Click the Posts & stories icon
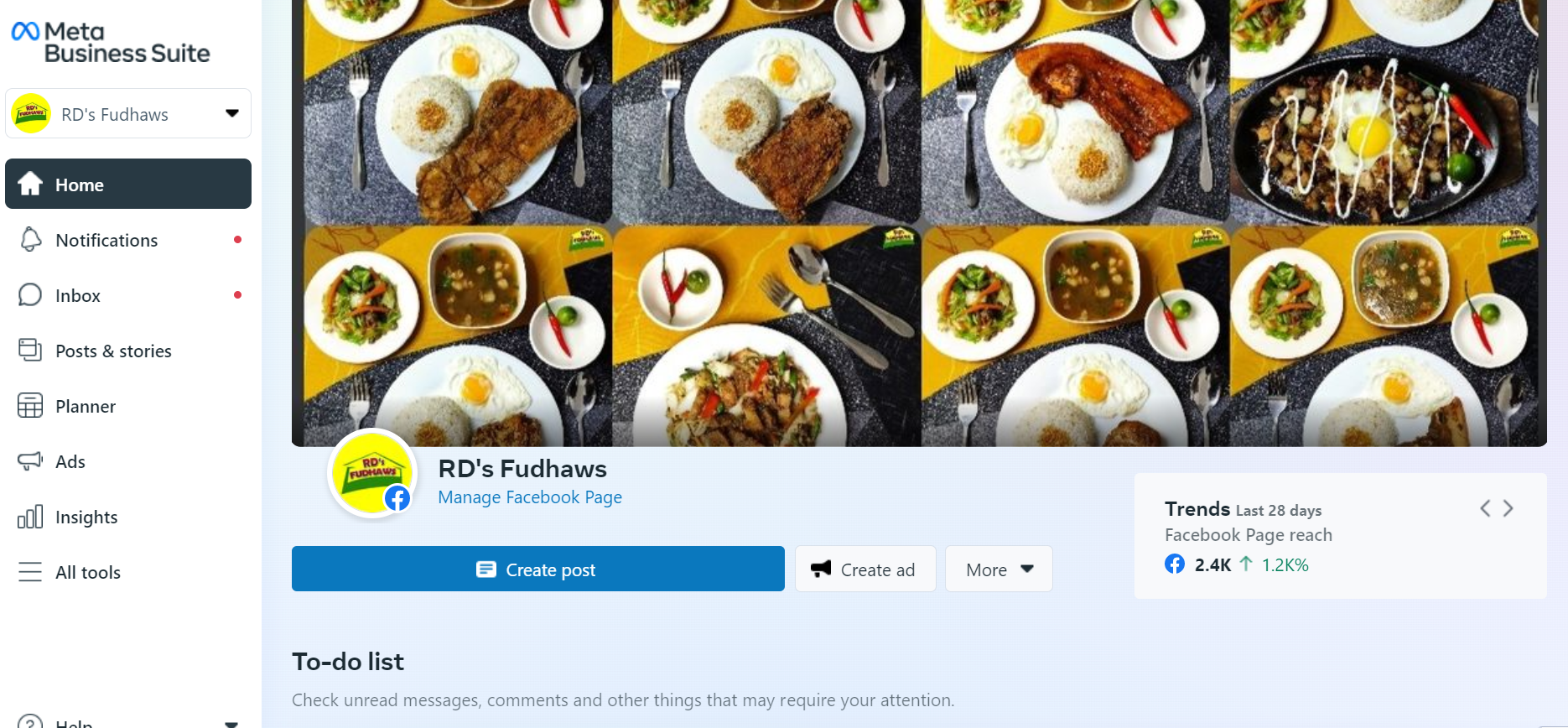 [x=30, y=350]
